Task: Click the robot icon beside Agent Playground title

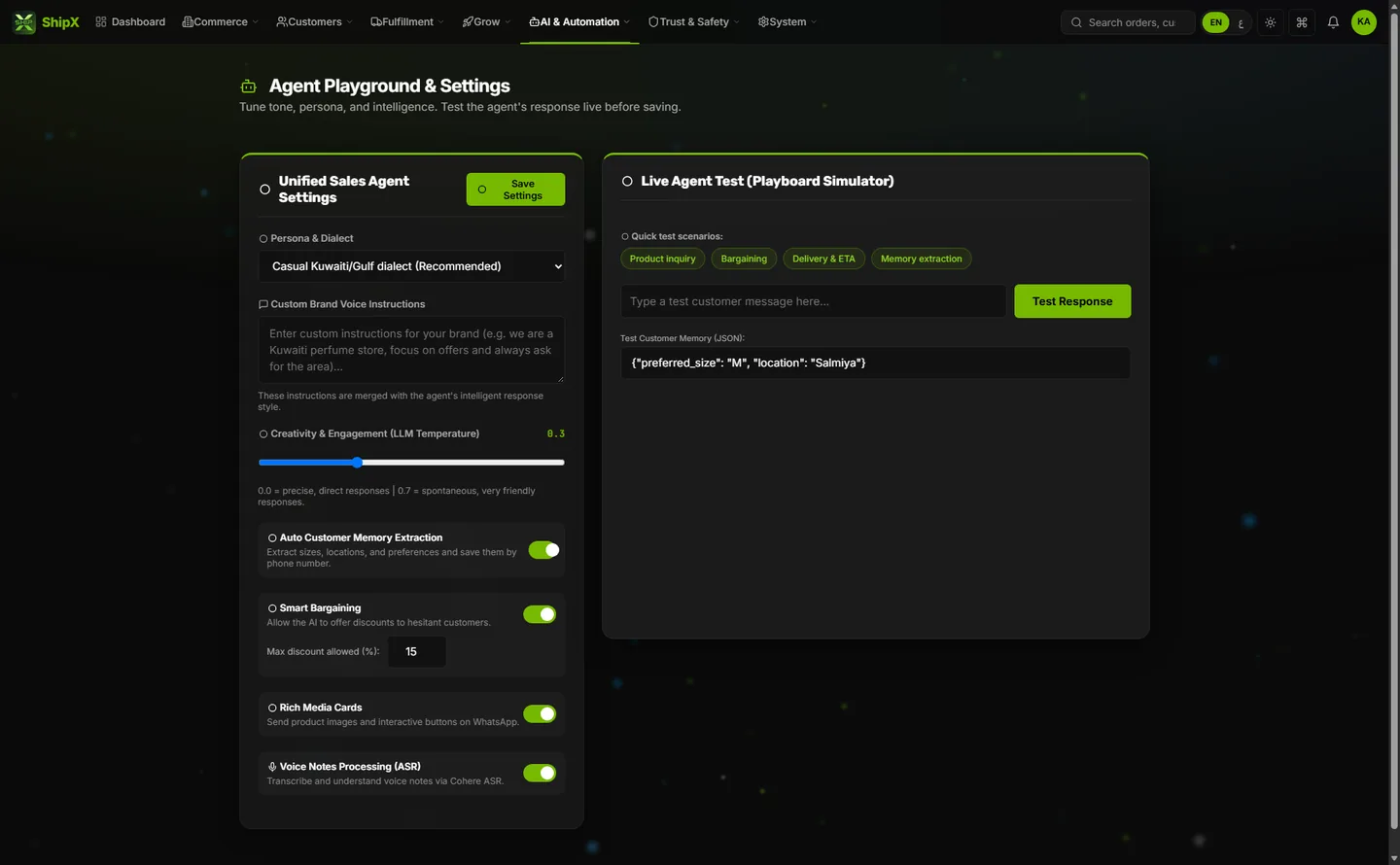Action: pos(249,86)
